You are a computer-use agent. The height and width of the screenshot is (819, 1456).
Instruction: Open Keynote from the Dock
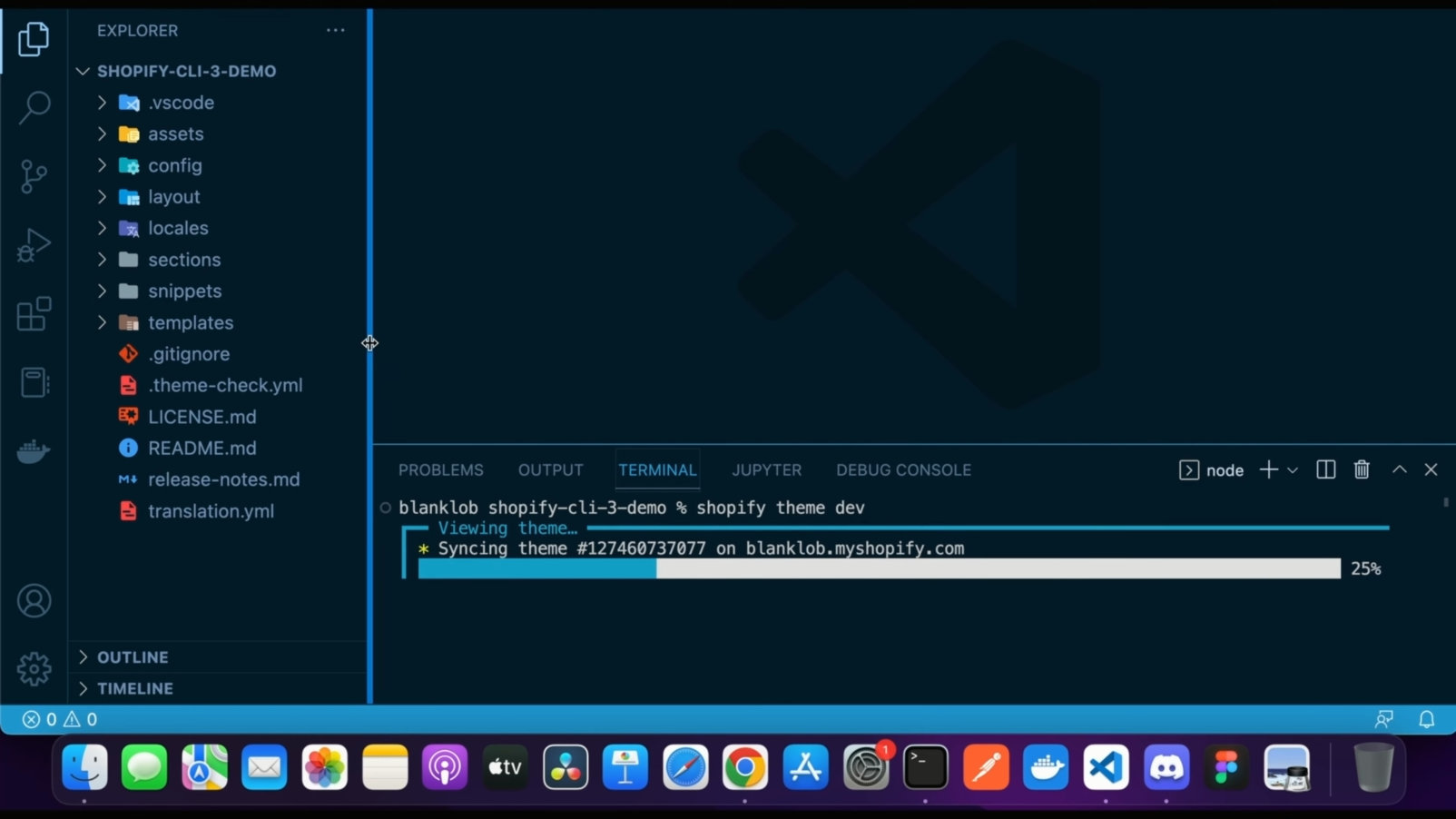coord(625,768)
